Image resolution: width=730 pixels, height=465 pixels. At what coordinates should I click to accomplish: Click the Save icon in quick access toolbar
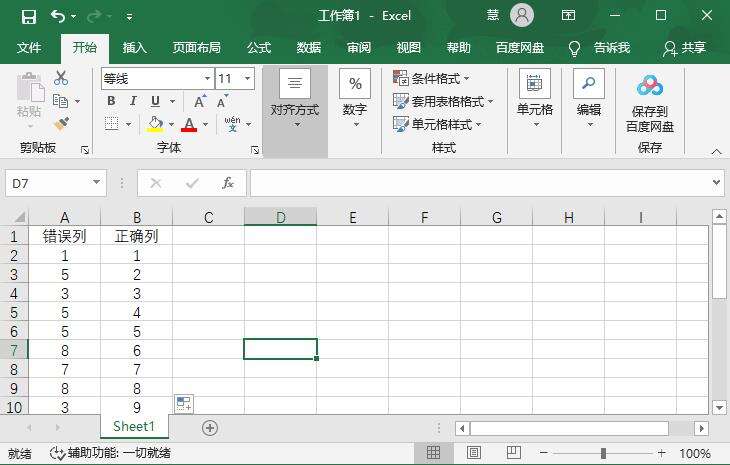pos(28,17)
